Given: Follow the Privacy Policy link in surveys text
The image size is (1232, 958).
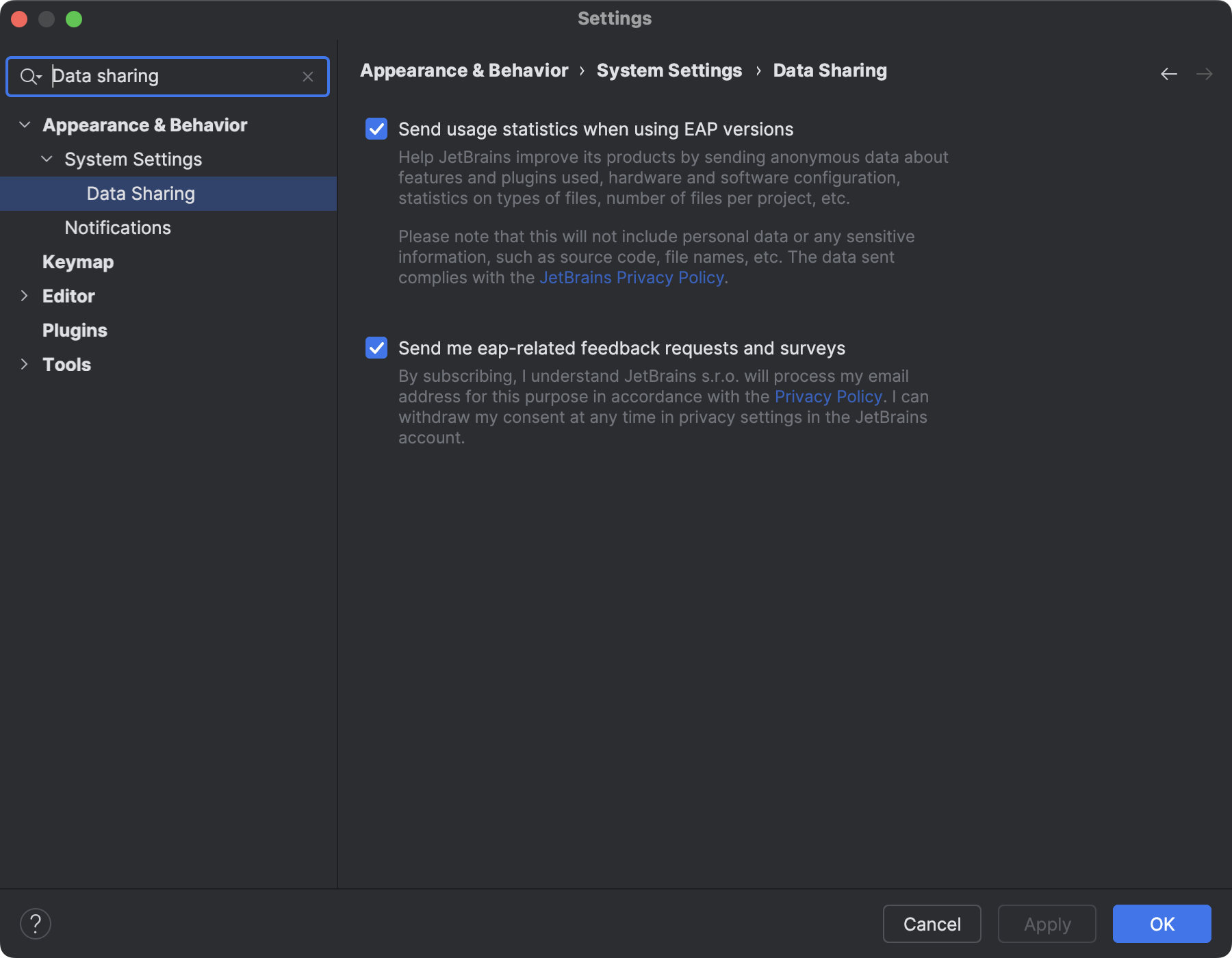Looking at the screenshot, I should (x=827, y=396).
